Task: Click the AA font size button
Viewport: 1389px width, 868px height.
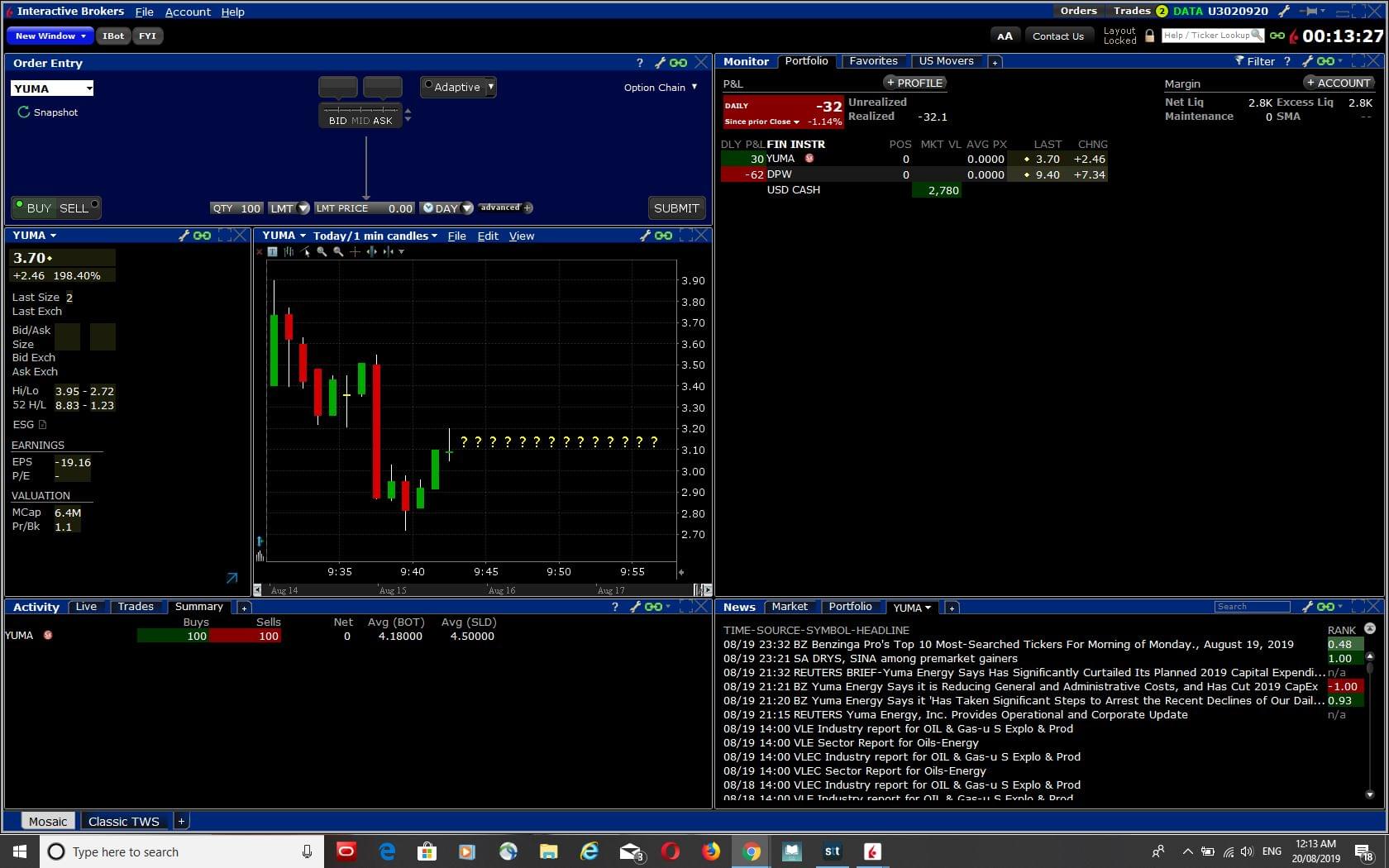Action: coord(1005,36)
